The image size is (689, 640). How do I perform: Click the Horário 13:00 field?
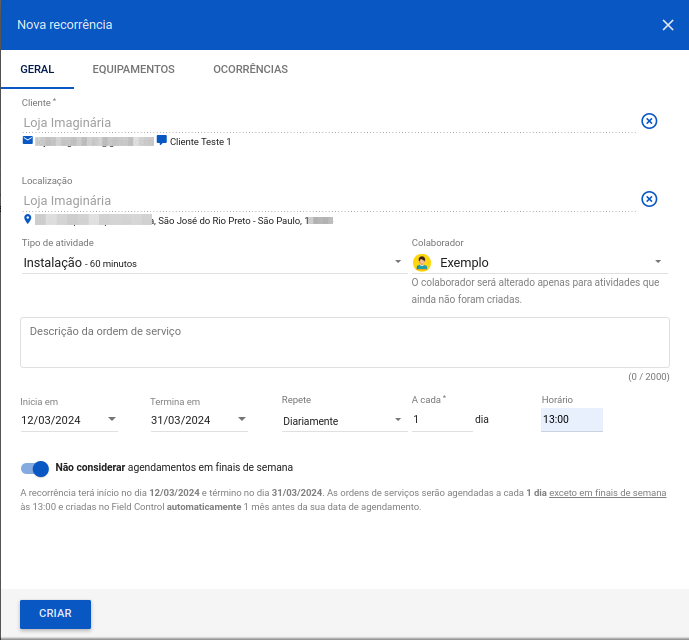[x=572, y=420]
